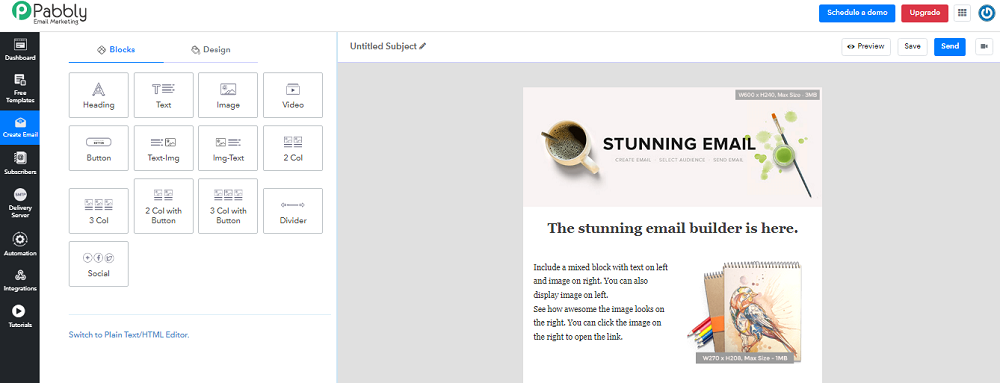
Task: Click heading 'The stunning email builder is here.'
Action: tap(673, 228)
